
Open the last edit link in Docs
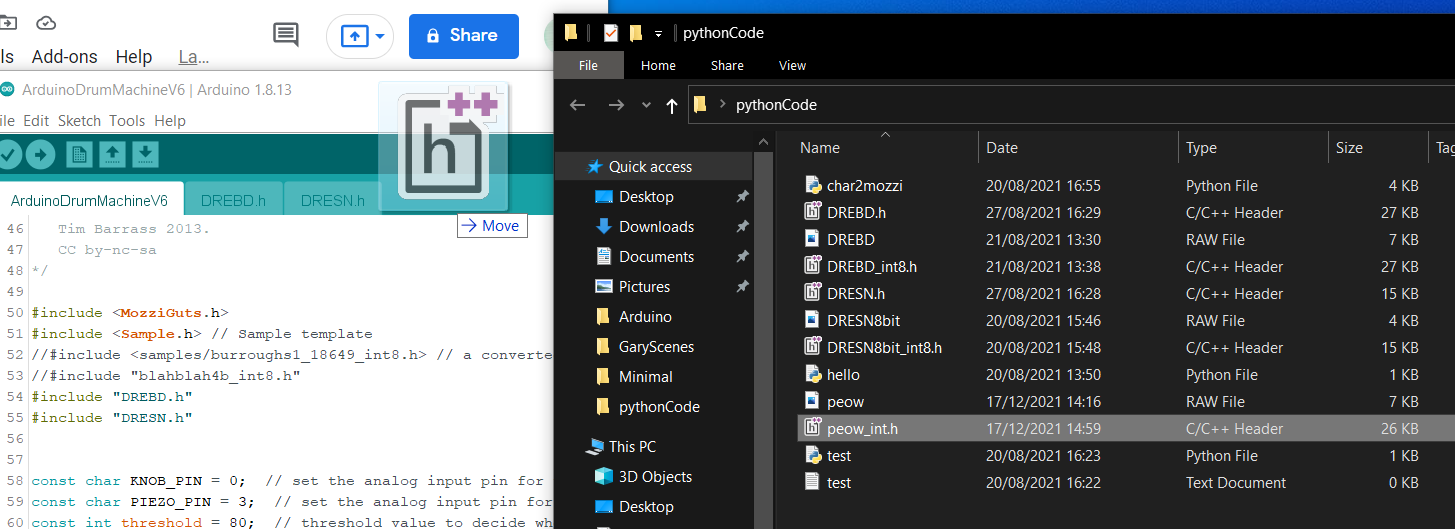tap(193, 57)
